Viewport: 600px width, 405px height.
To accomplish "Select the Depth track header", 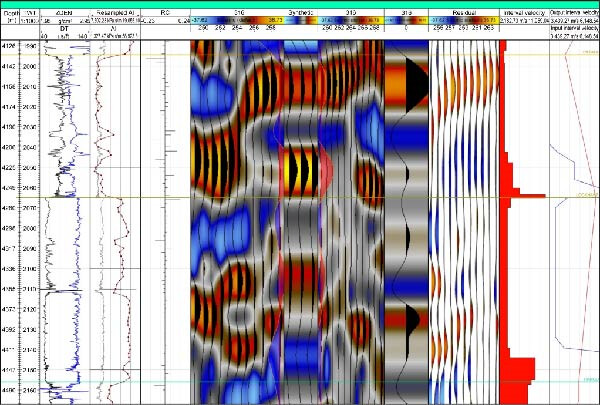I will click(x=10, y=13).
